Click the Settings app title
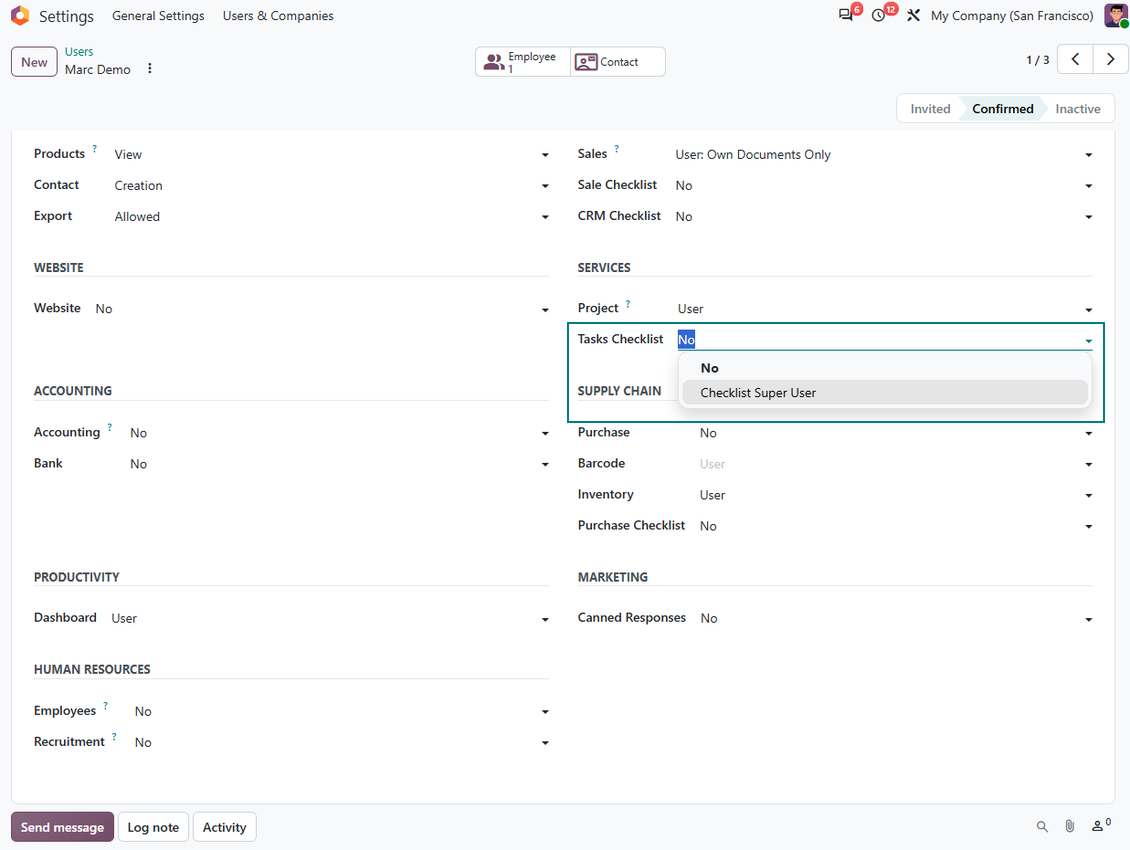The width and height of the screenshot is (1130, 850). 66,16
